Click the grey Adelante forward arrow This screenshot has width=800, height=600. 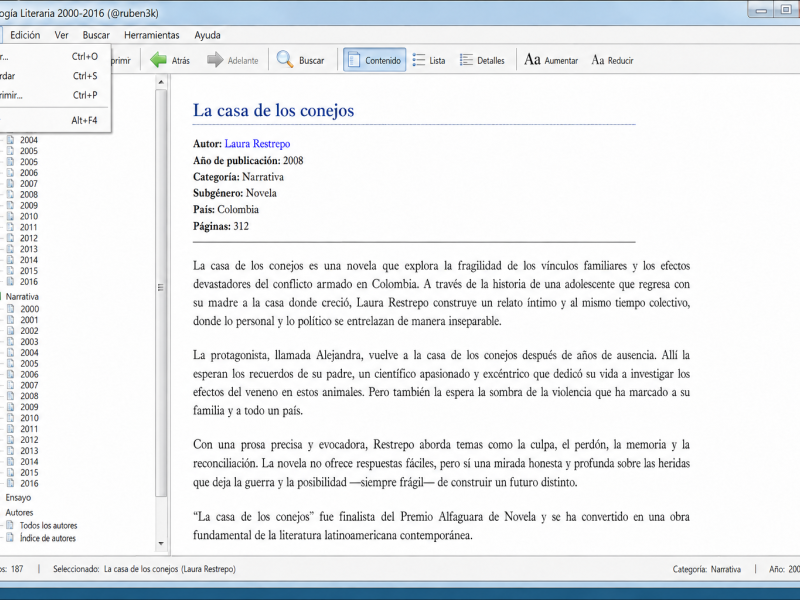[232, 60]
